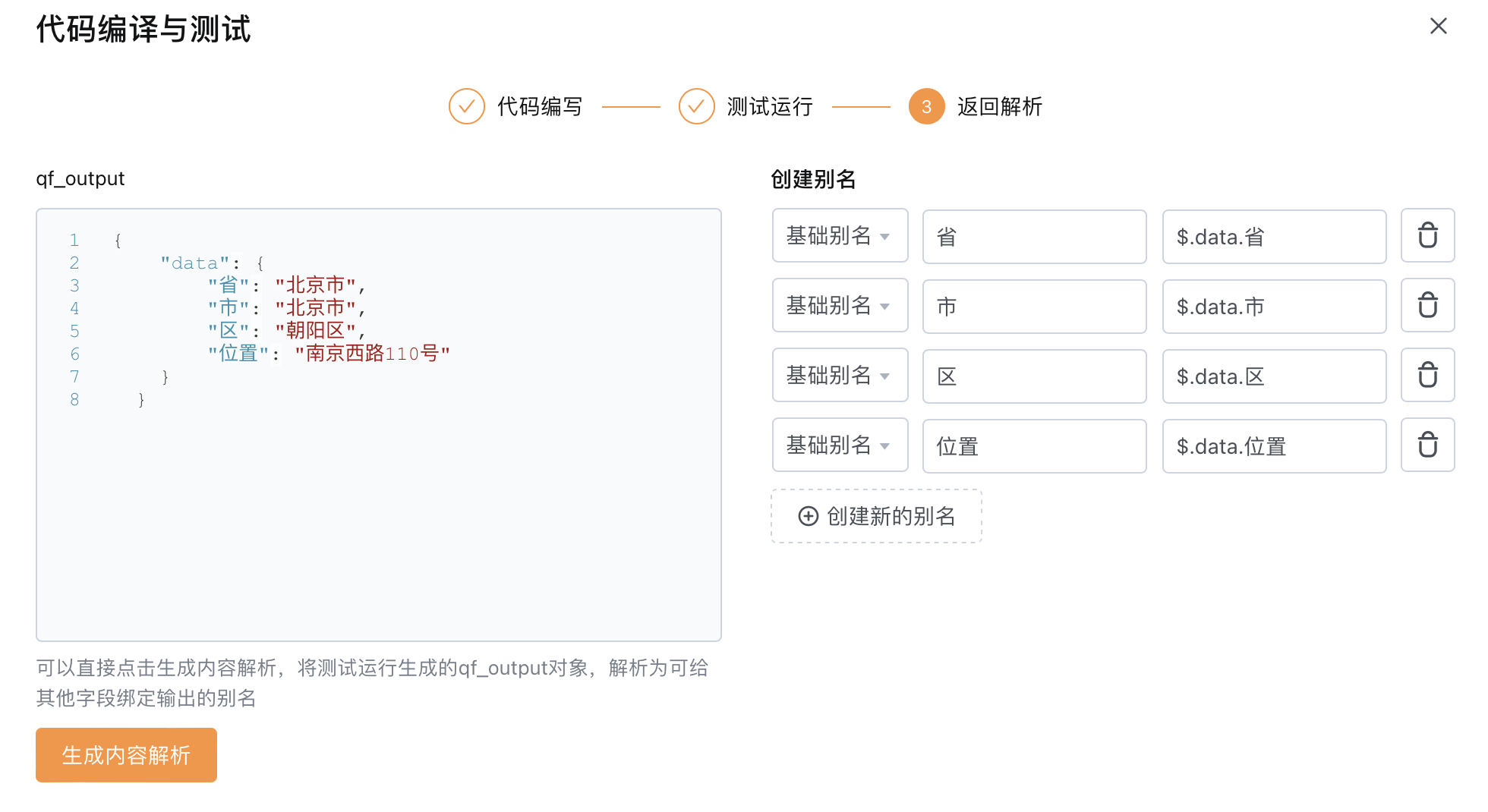Click the 测试运行 completed step checkmark
The image size is (1488, 812).
click(x=696, y=106)
